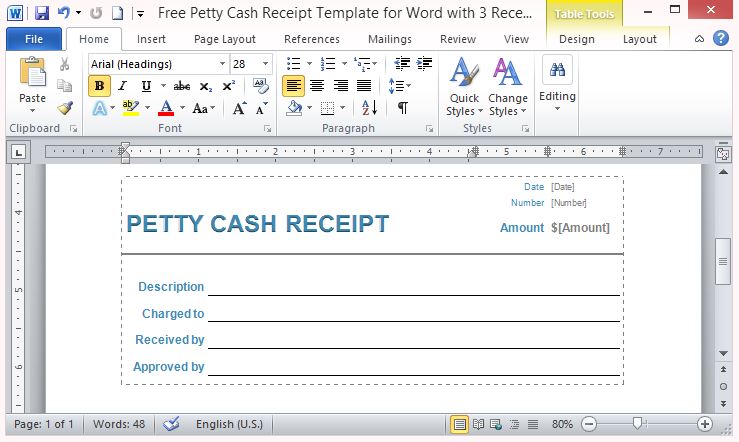
Task: Click the 80% zoom level button
Action: click(562, 424)
